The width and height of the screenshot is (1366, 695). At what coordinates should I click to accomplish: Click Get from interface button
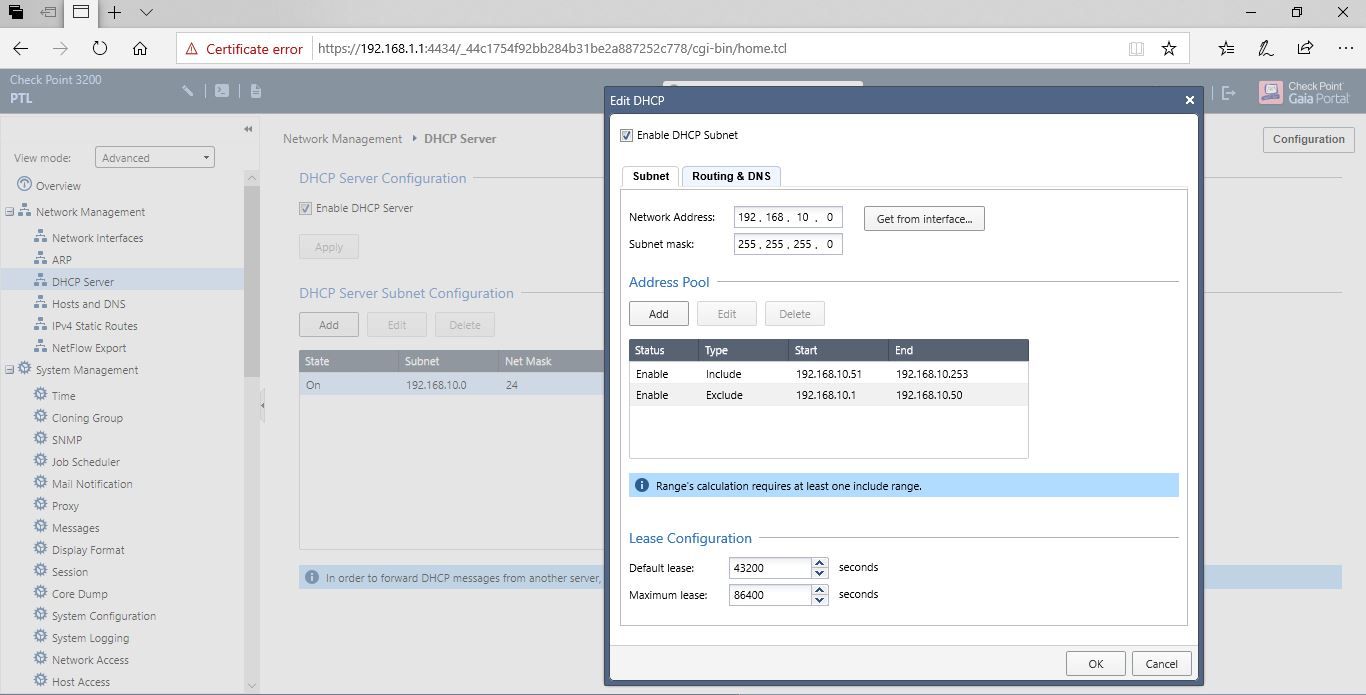coord(923,218)
